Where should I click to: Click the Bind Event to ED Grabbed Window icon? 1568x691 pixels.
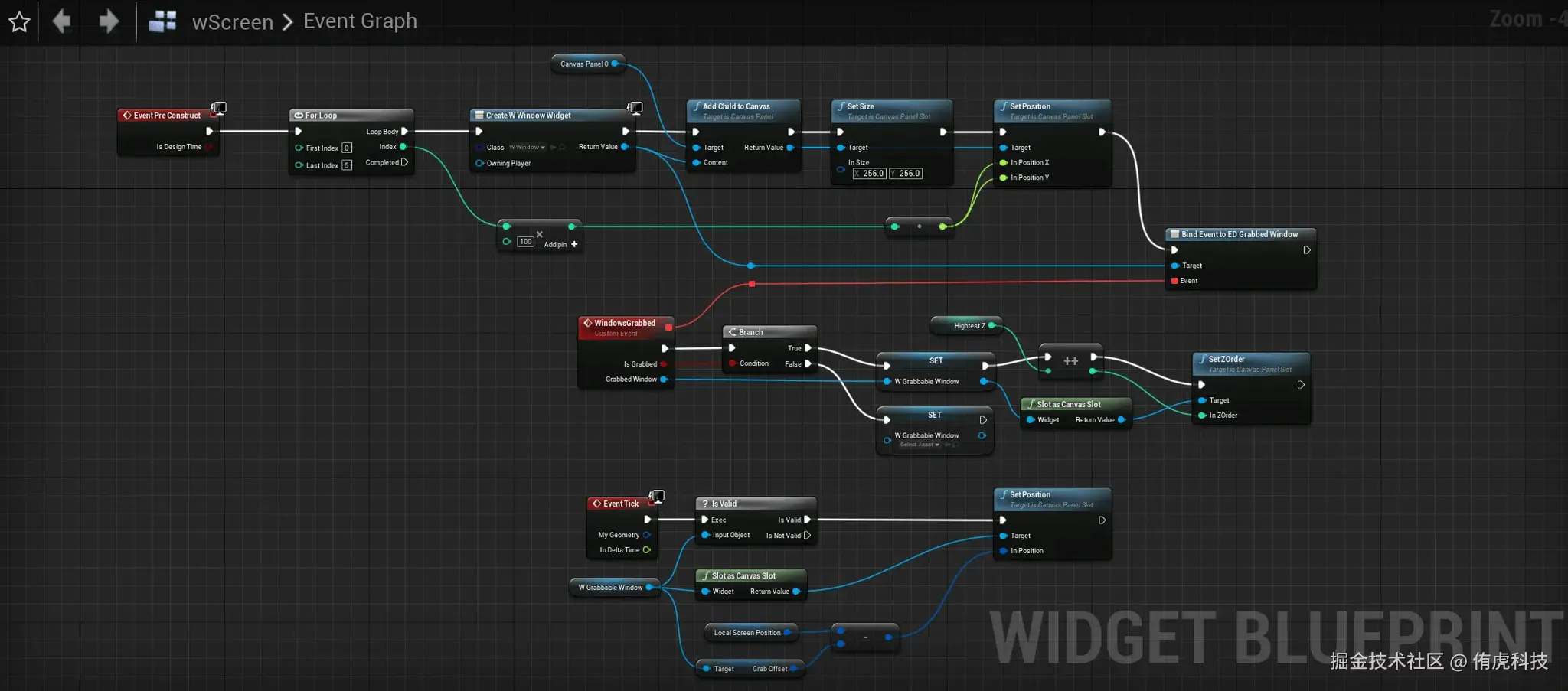tap(1174, 234)
